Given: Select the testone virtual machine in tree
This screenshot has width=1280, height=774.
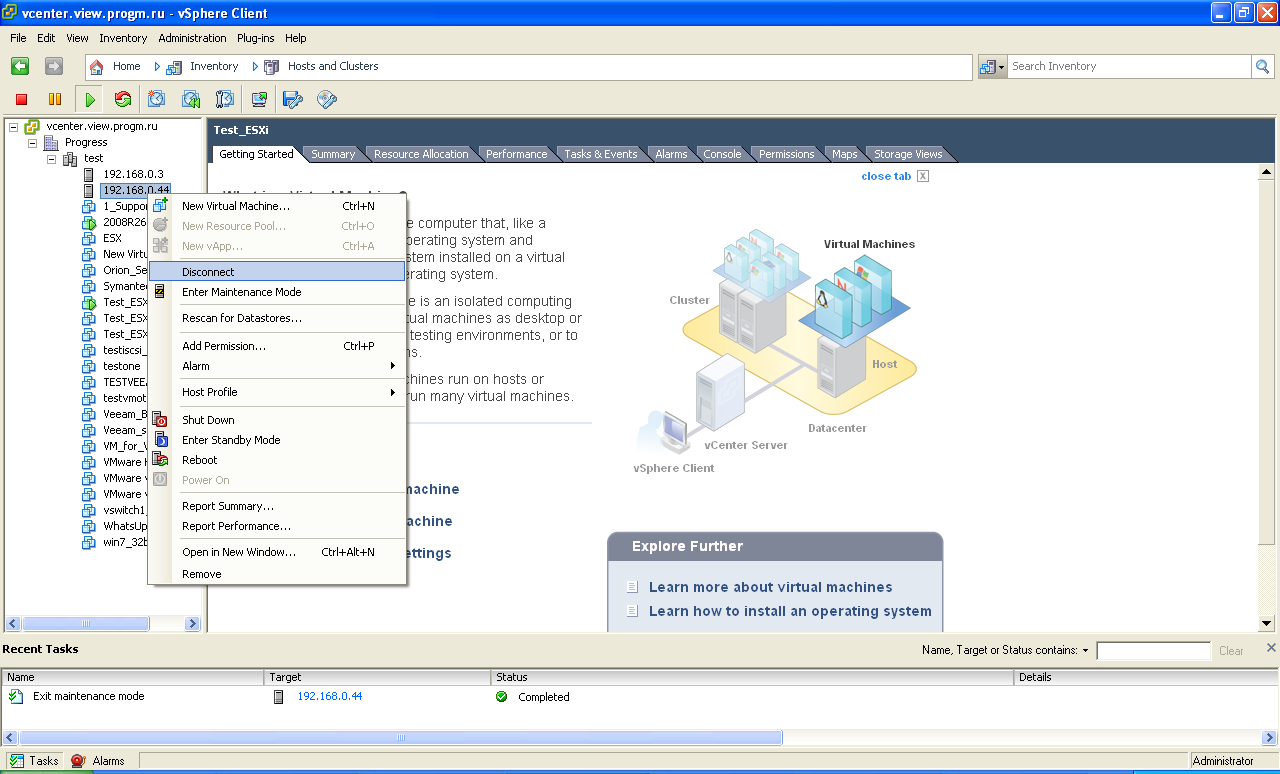Looking at the screenshot, I should click(122, 366).
